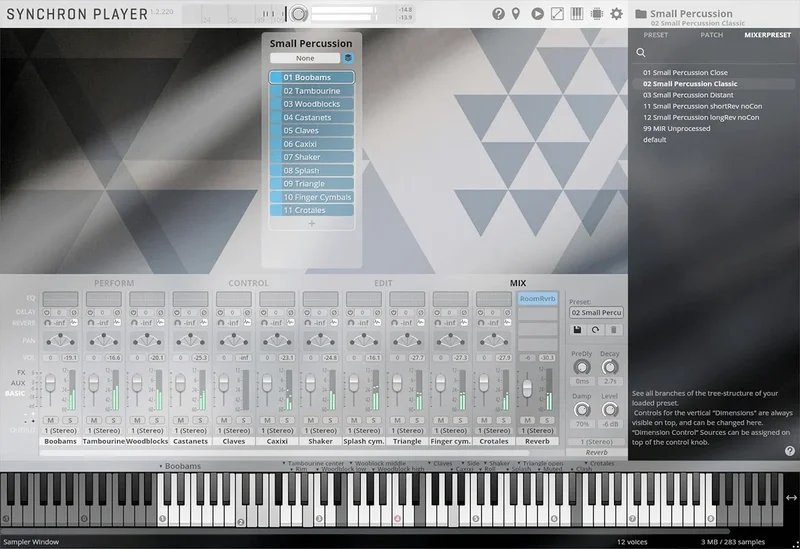
Task: Click the window resize arrow icon
Action: 557,14
